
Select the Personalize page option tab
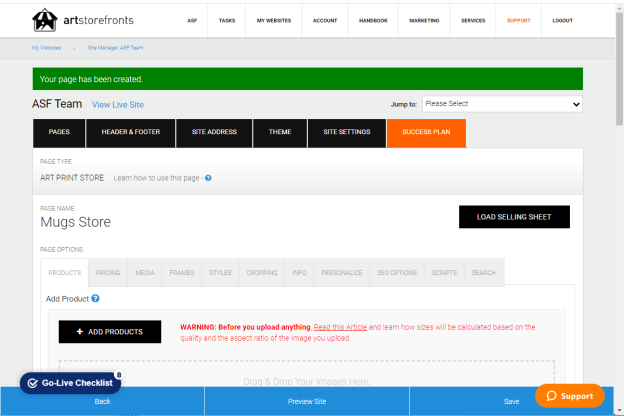click(x=342, y=273)
